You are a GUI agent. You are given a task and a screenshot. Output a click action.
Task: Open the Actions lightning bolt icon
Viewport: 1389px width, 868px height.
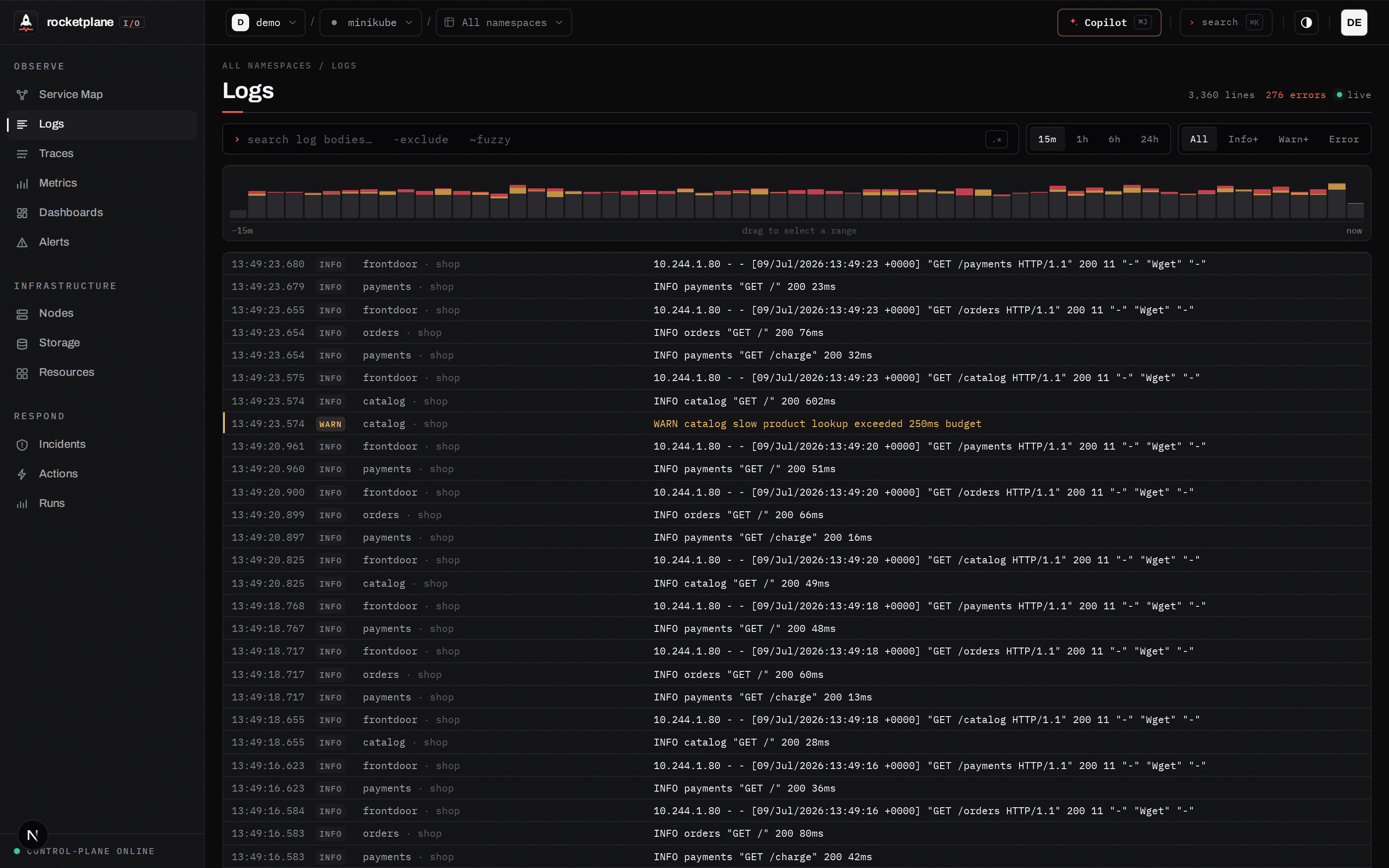(23, 474)
